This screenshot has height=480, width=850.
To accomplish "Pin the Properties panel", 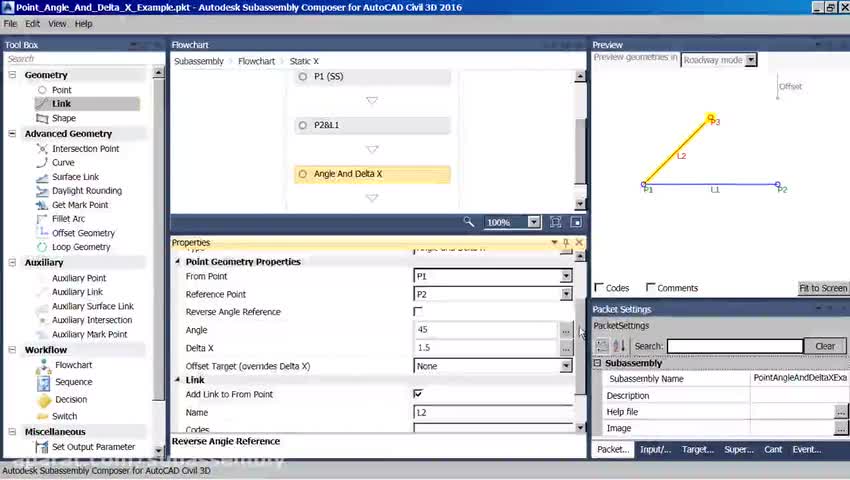I will pos(566,242).
